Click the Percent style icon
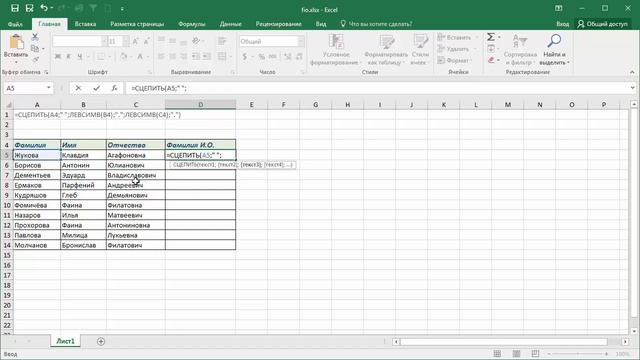 click(x=261, y=56)
